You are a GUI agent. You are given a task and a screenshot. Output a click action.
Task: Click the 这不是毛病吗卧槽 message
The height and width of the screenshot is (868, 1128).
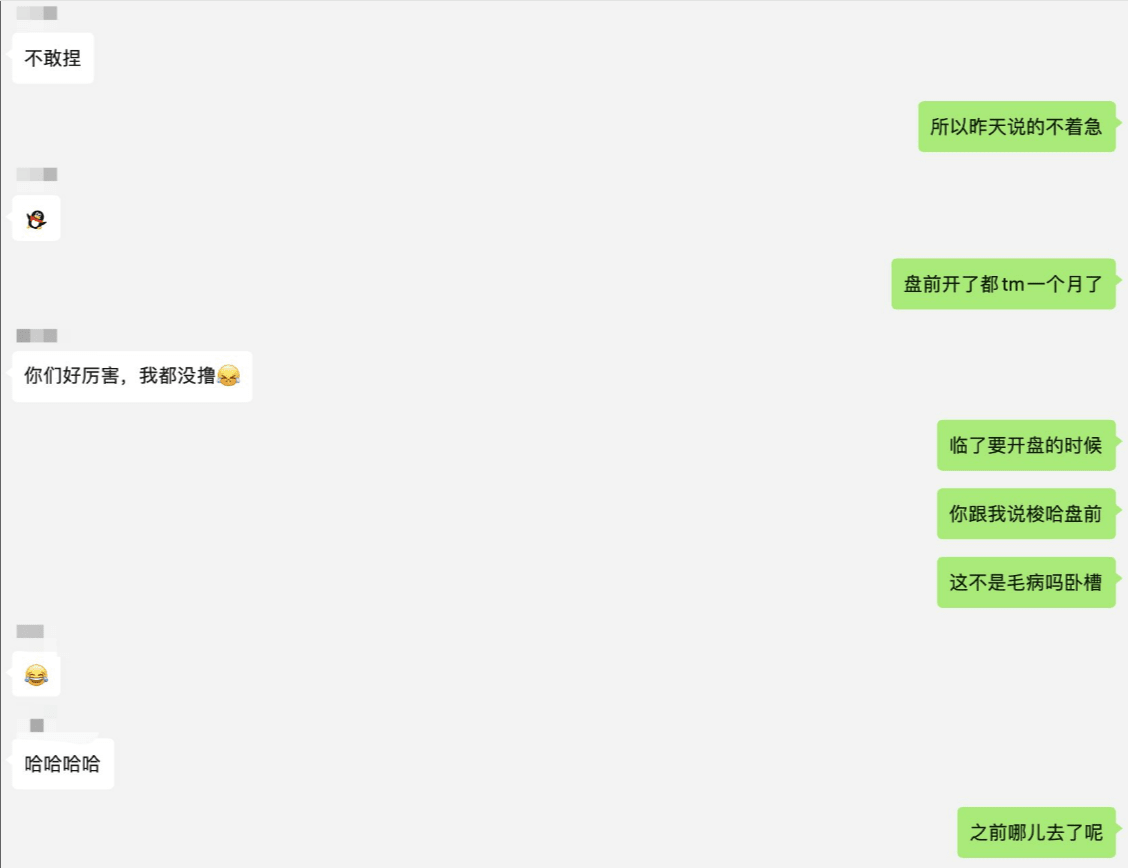1026,582
